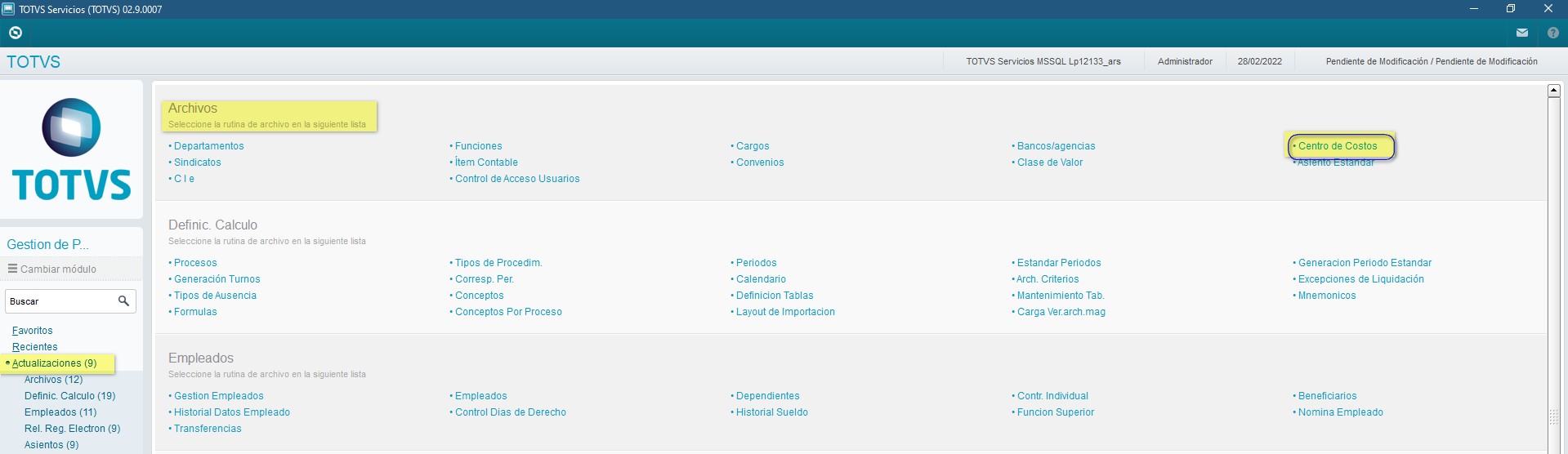Select Definic. Calculo (19) submenu
1568x454 pixels.
click(69, 396)
